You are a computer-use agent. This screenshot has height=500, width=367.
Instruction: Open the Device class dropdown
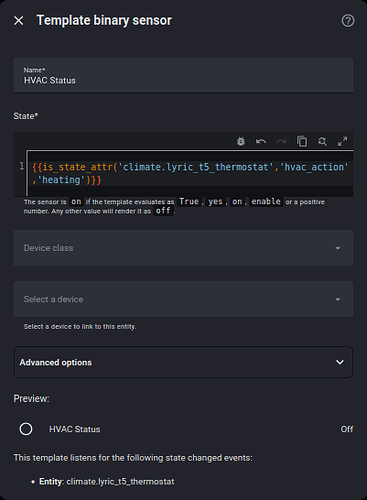(x=183, y=248)
